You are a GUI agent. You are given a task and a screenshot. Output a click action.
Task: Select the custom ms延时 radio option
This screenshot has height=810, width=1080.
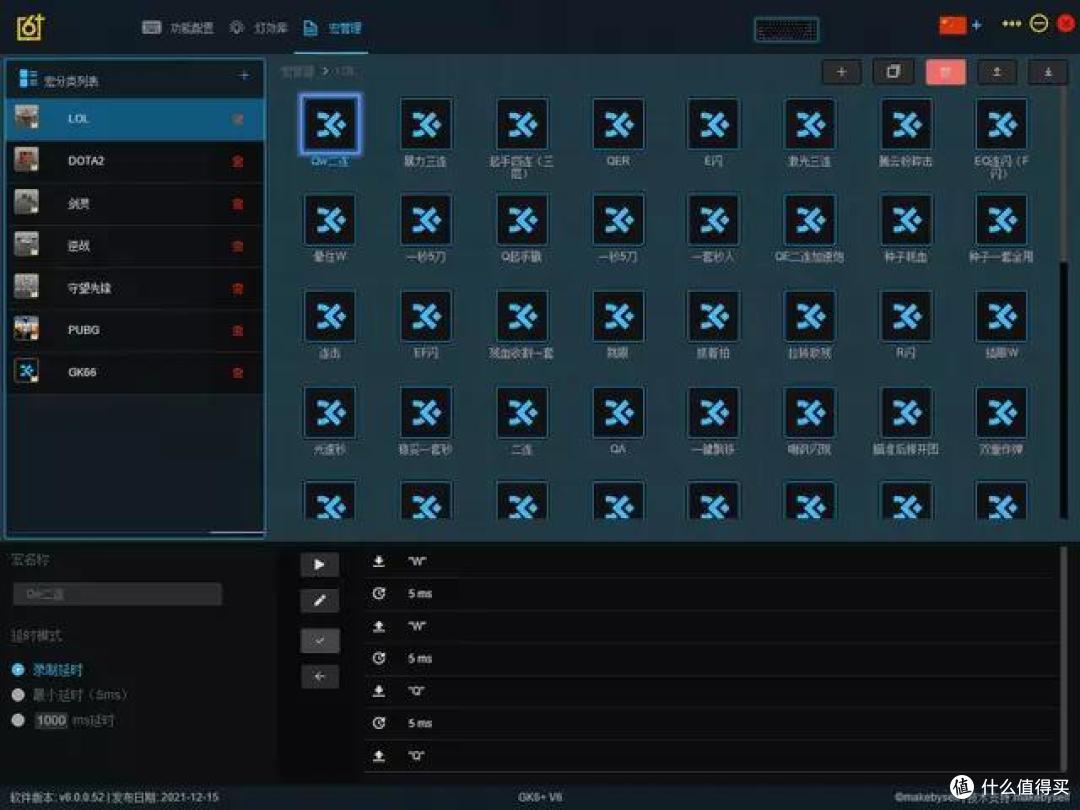click(x=18, y=720)
